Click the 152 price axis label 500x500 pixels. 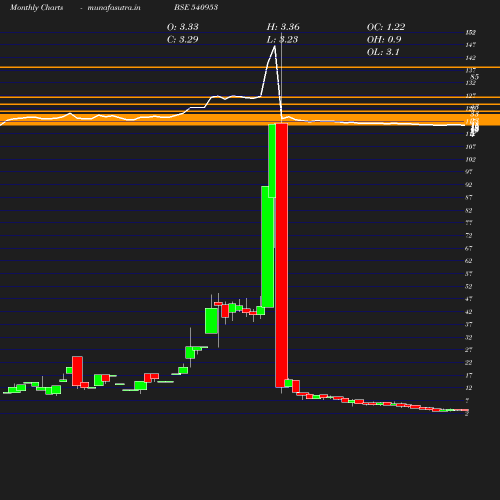tap(471, 32)
